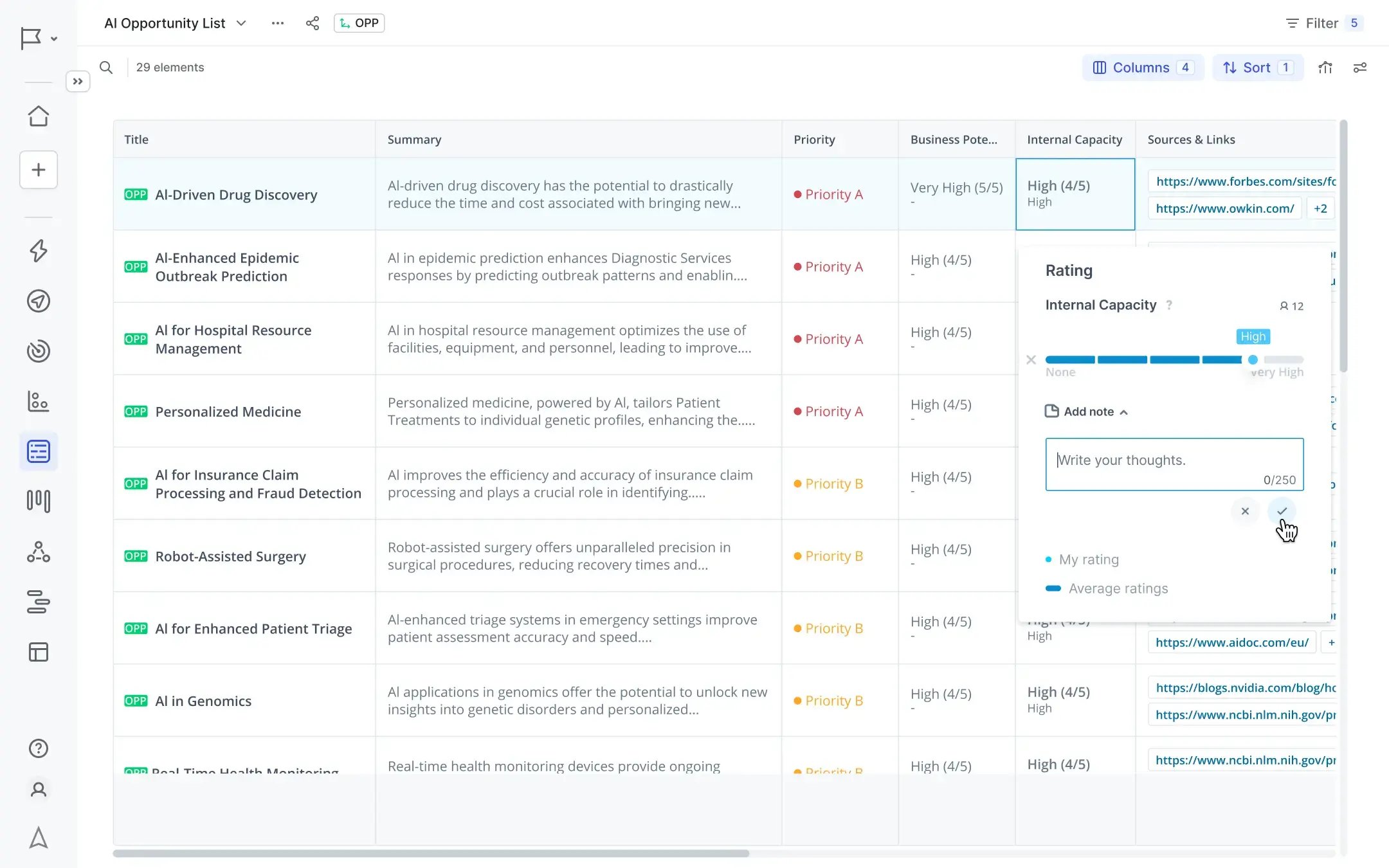Open the Sort options

[1258, 68]
